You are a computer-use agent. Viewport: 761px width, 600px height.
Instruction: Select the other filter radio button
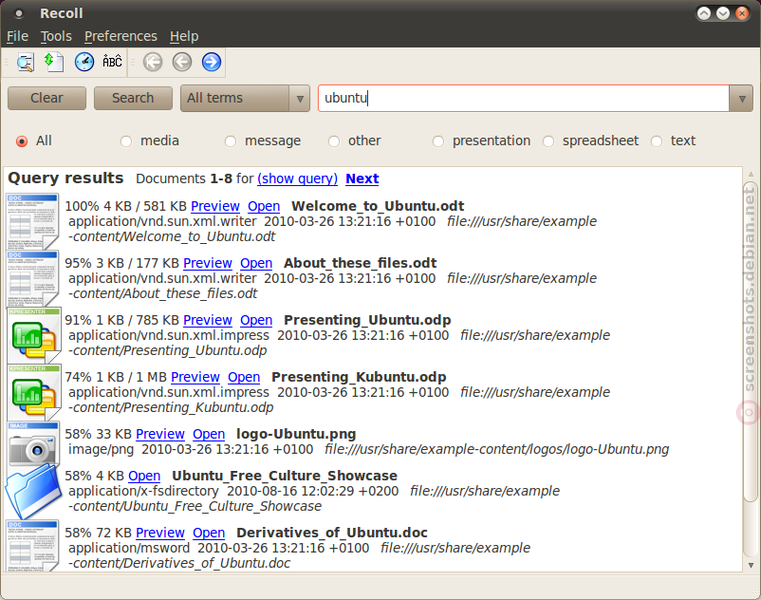point(333,141)
